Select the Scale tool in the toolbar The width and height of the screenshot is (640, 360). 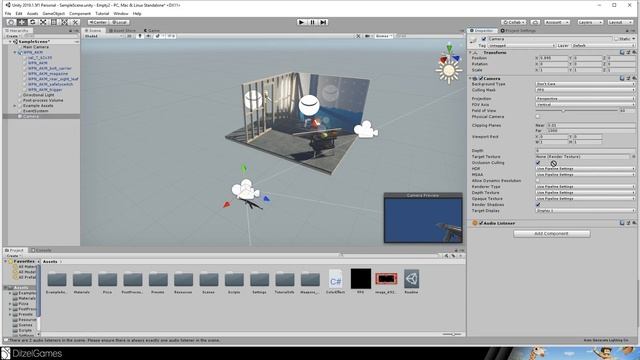click(43, 22)
